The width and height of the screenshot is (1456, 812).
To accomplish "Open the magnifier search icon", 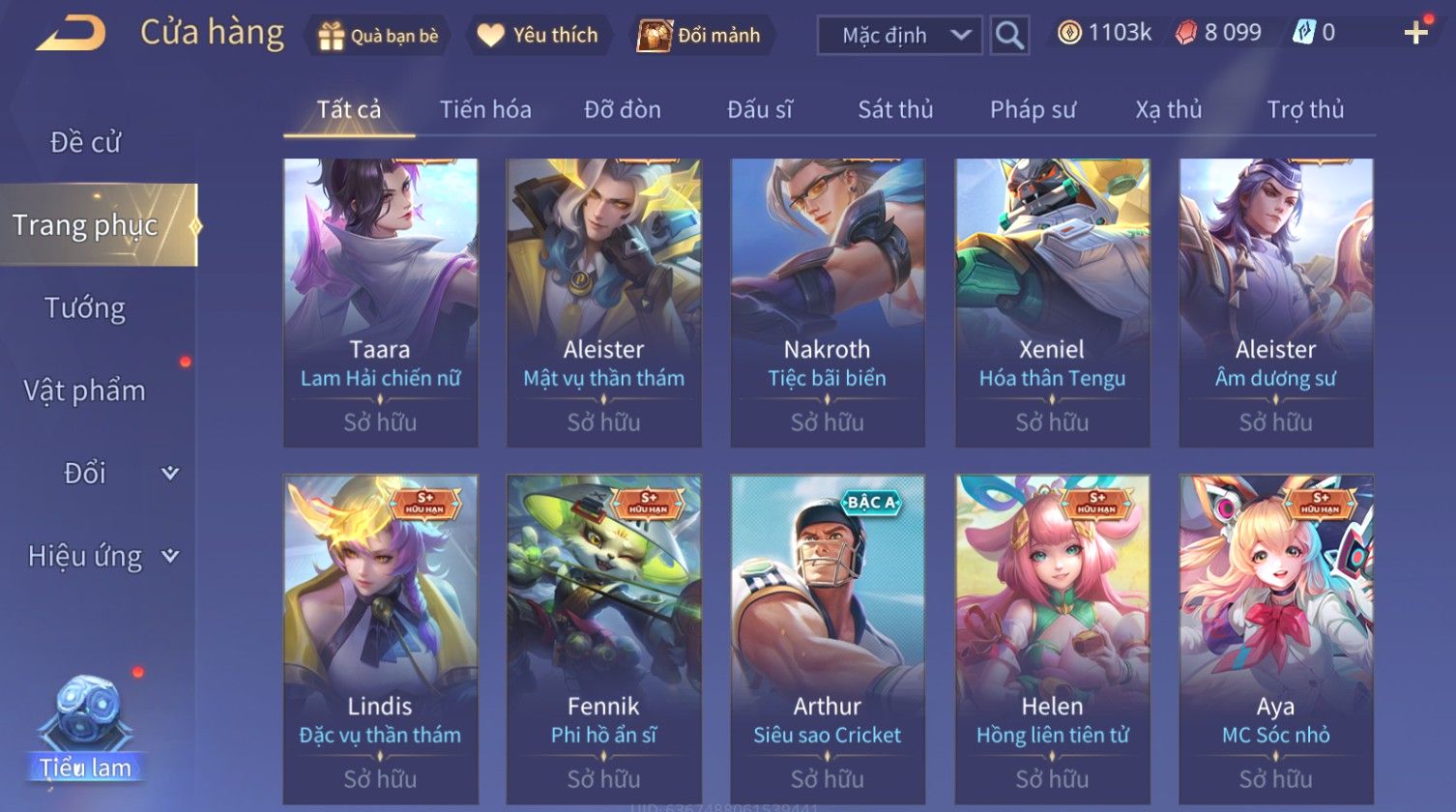I will [x=1009, y=36].
